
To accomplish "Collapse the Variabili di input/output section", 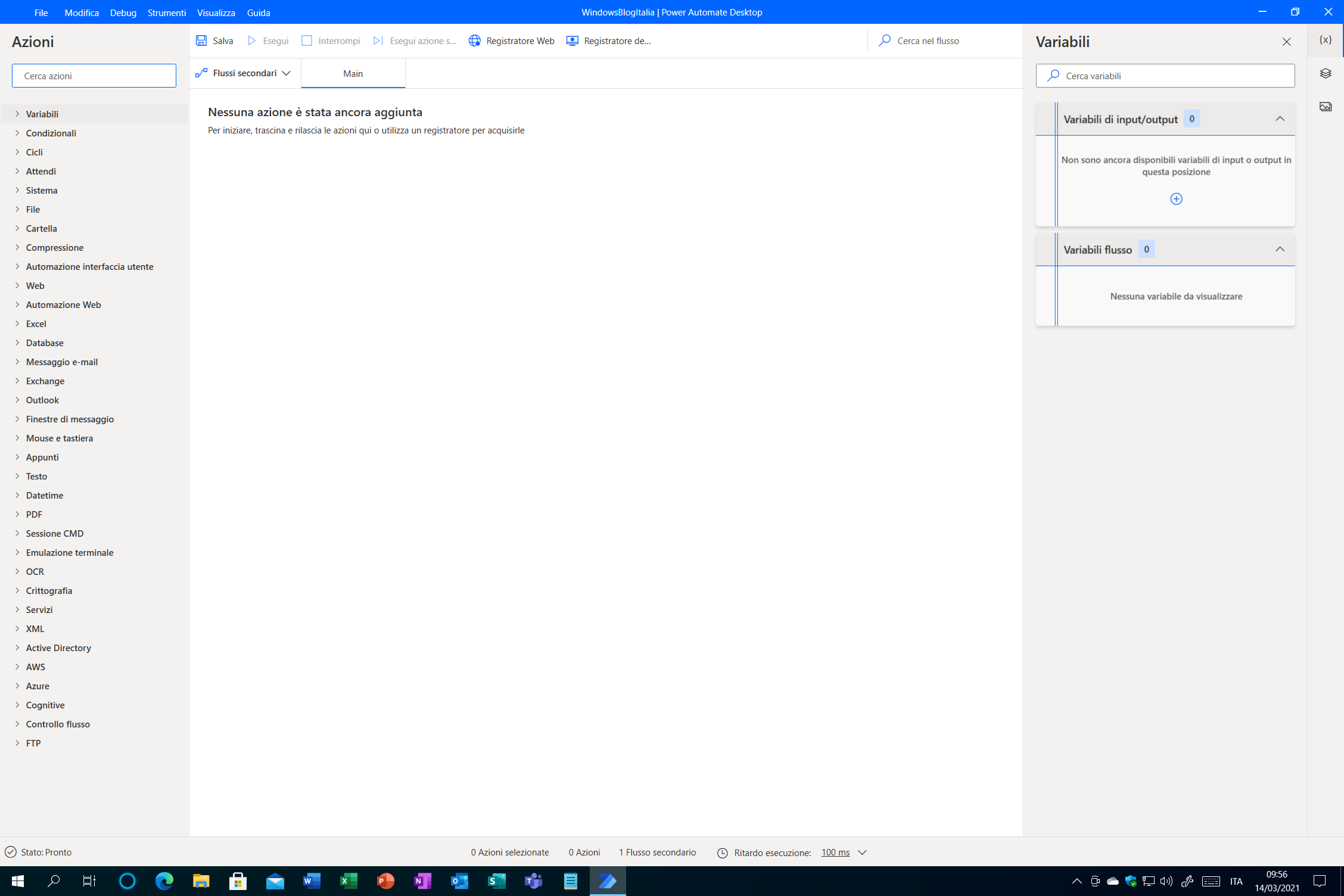I will pos(1280,118).
